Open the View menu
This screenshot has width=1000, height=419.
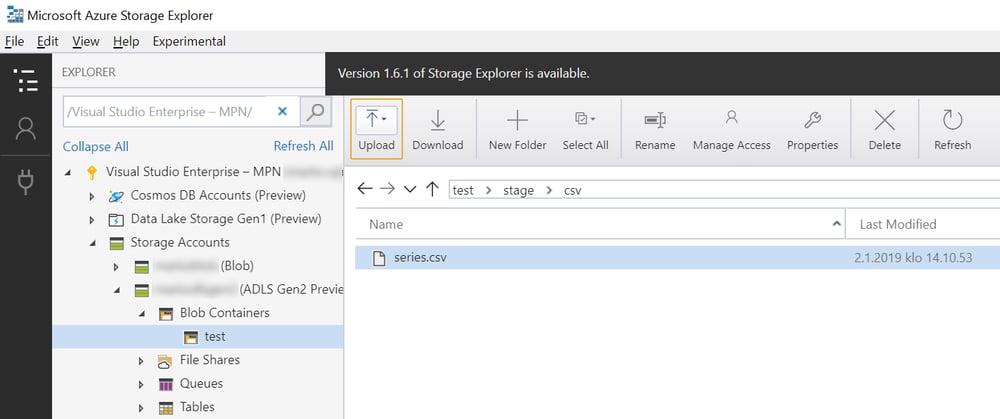[85, 41]
